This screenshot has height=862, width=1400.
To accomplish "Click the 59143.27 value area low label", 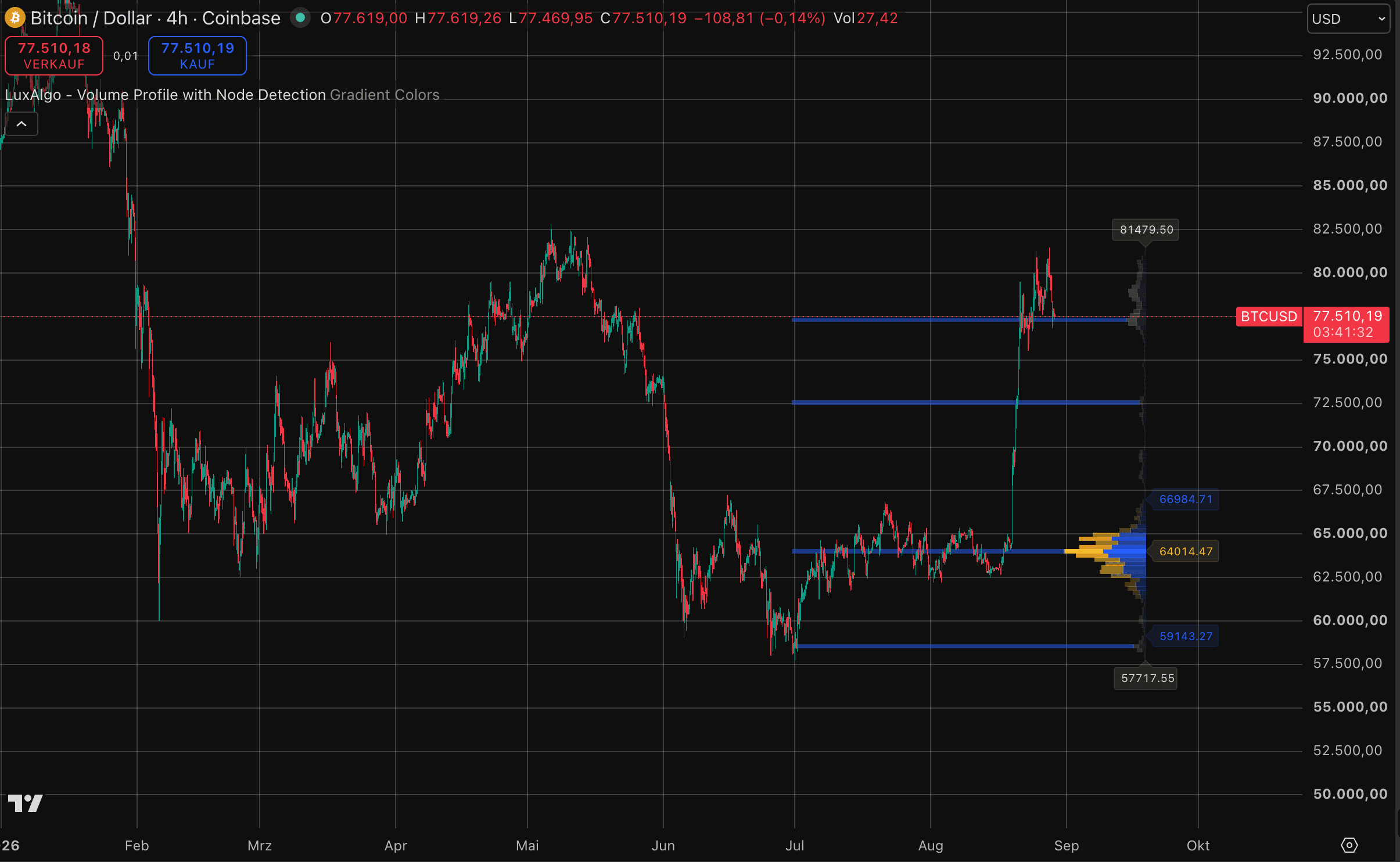I will [x=1186, y=636].
